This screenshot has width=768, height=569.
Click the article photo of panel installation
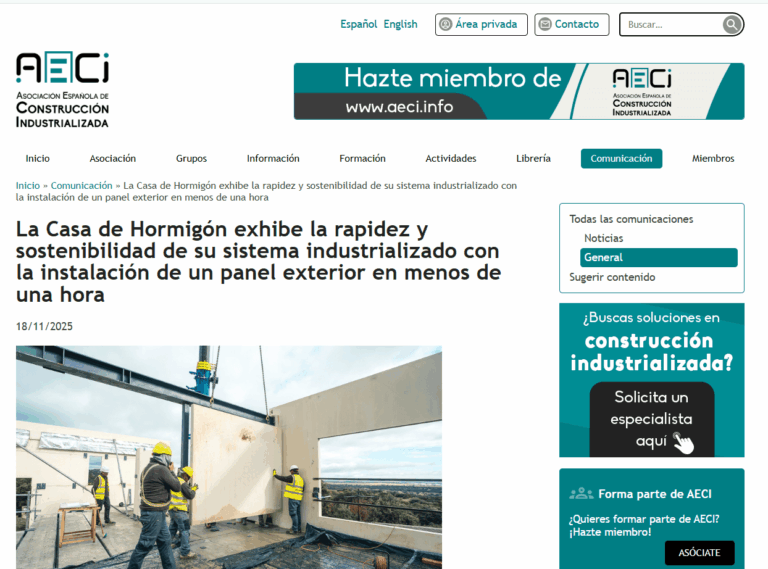click(x=229, y=457)
